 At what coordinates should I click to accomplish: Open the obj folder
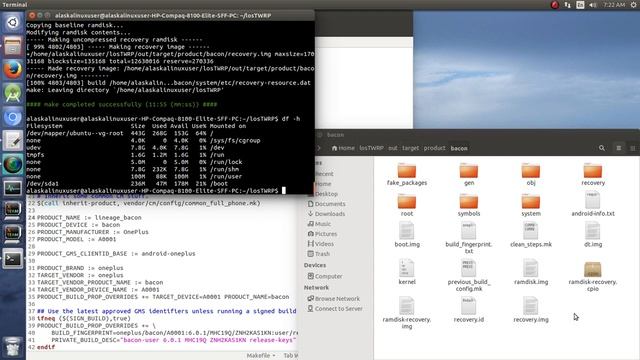(x=531, y=174)
